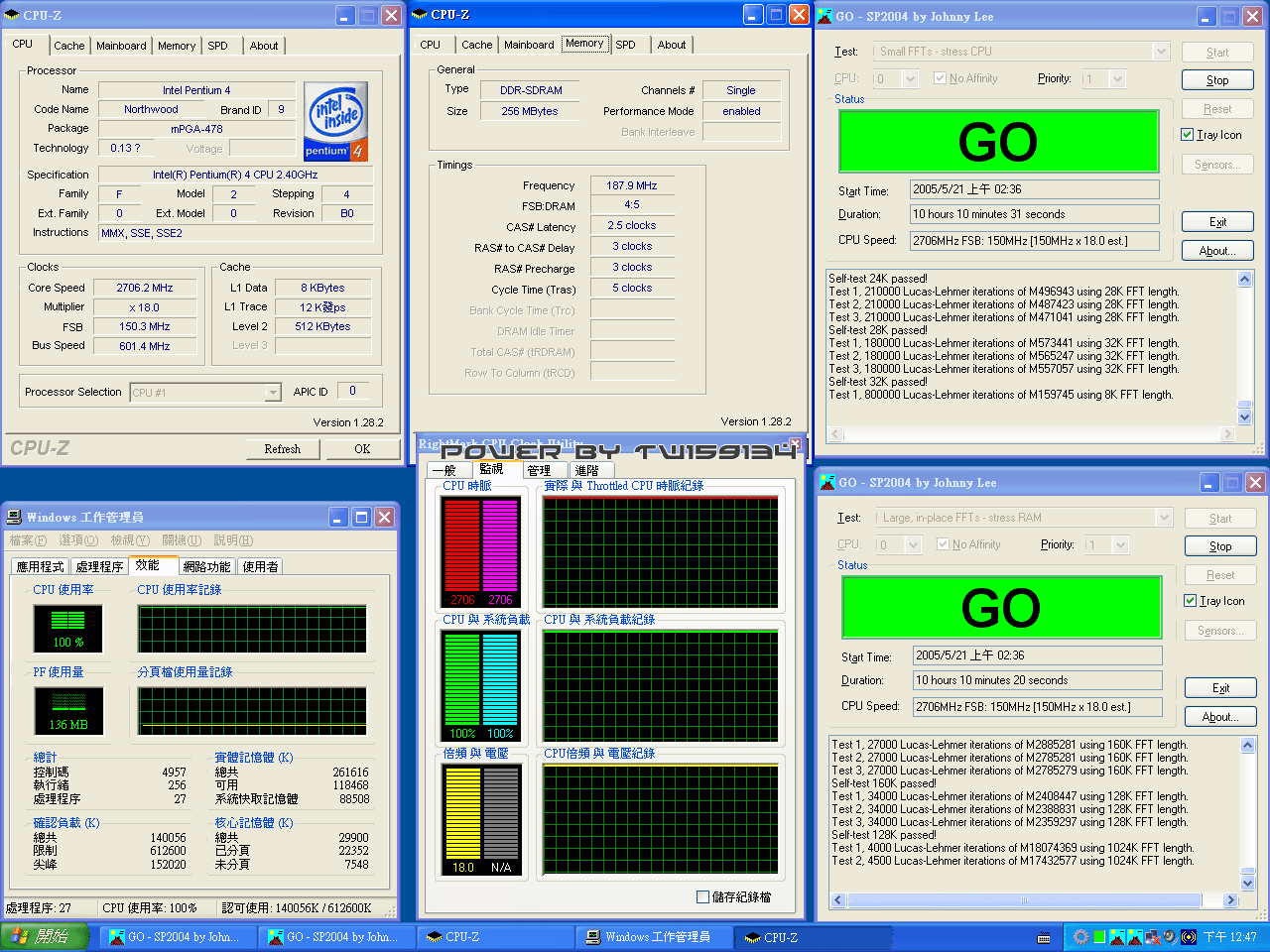The height and width of the screenshot is (952, 1270).
Task: Click the Intel Inside Pentium 4 logo
Action: (x=336, y=121)
